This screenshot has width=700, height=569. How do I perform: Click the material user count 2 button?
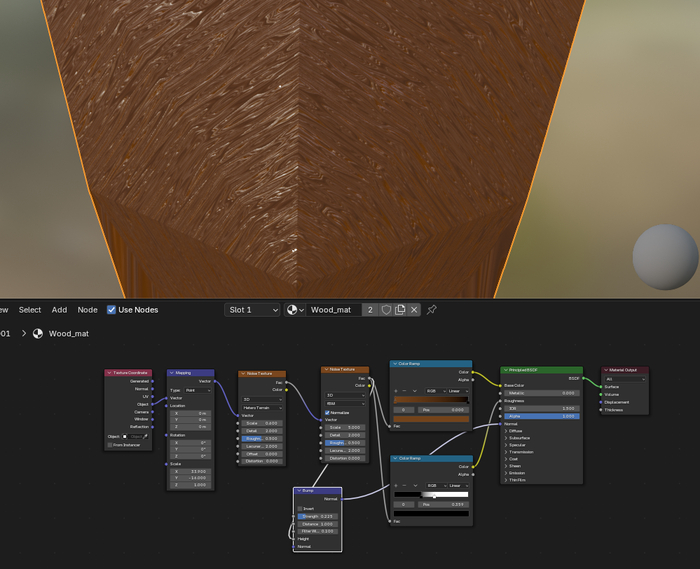point(370,310)
